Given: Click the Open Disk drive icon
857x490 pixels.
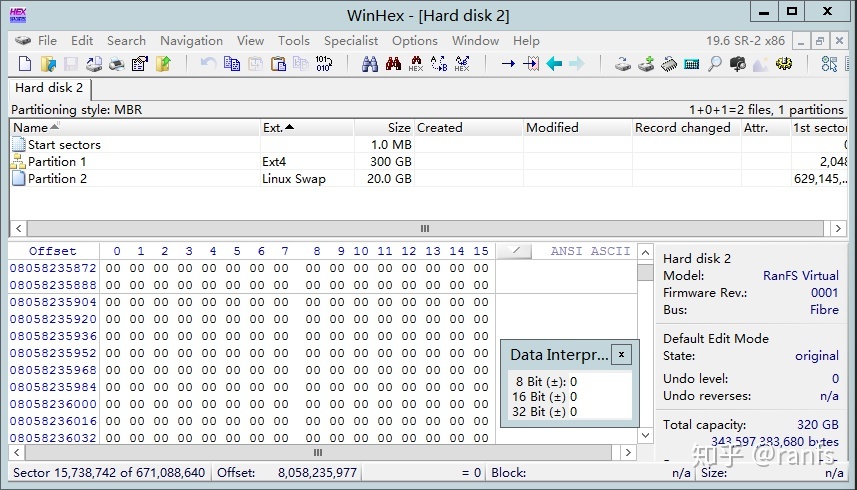Looking at the screenshot, I should 623,64.
